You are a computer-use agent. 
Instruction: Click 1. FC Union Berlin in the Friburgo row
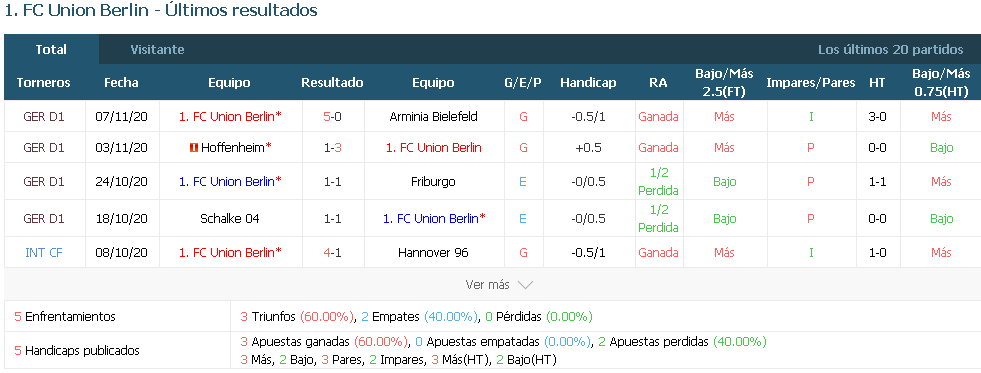pos(230,181)
